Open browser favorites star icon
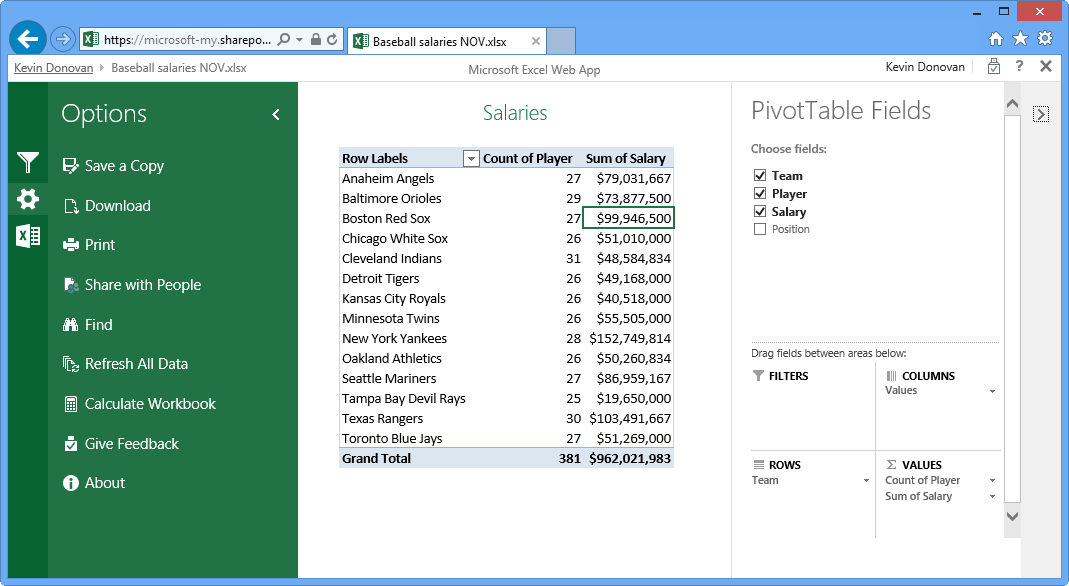 tap(1020, 39)
